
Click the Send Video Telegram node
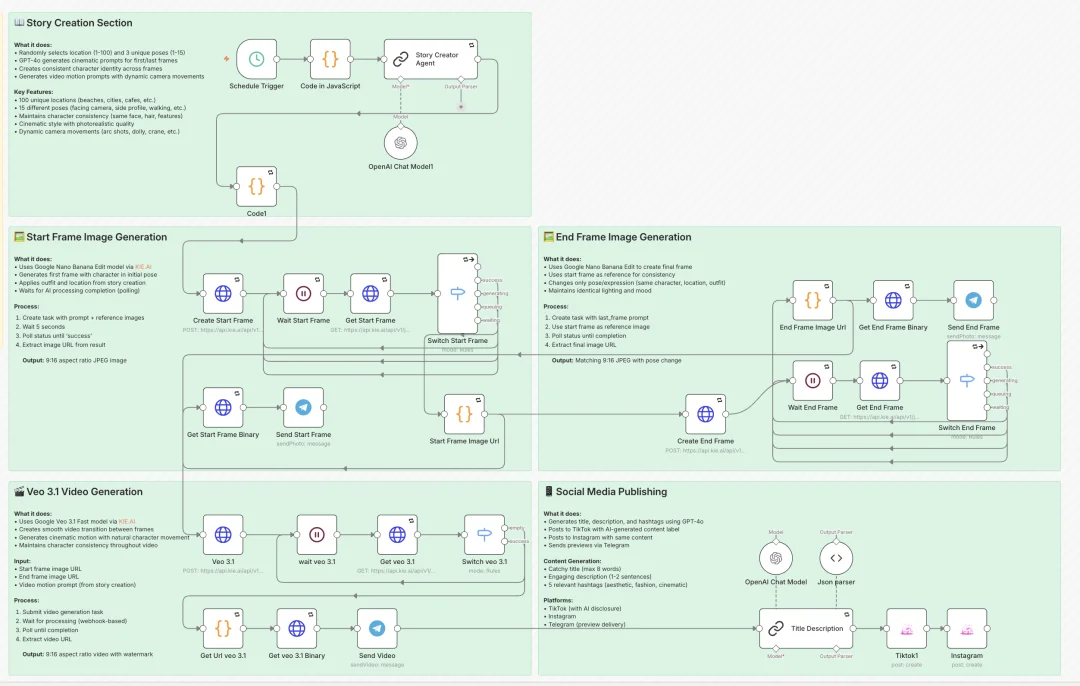pyautogui.click(x=377, y=628)
